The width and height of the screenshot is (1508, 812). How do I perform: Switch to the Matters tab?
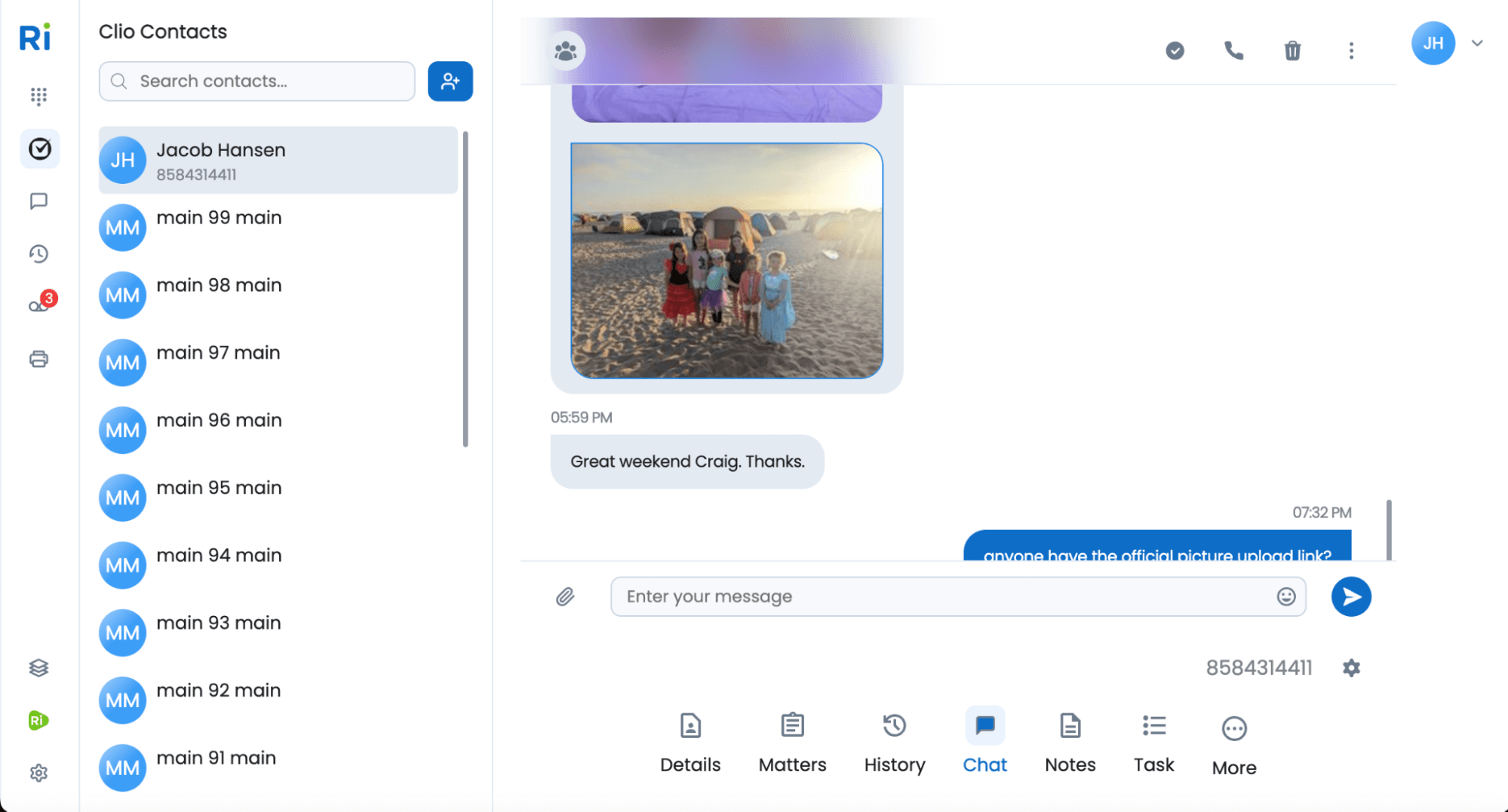(792, 743)
